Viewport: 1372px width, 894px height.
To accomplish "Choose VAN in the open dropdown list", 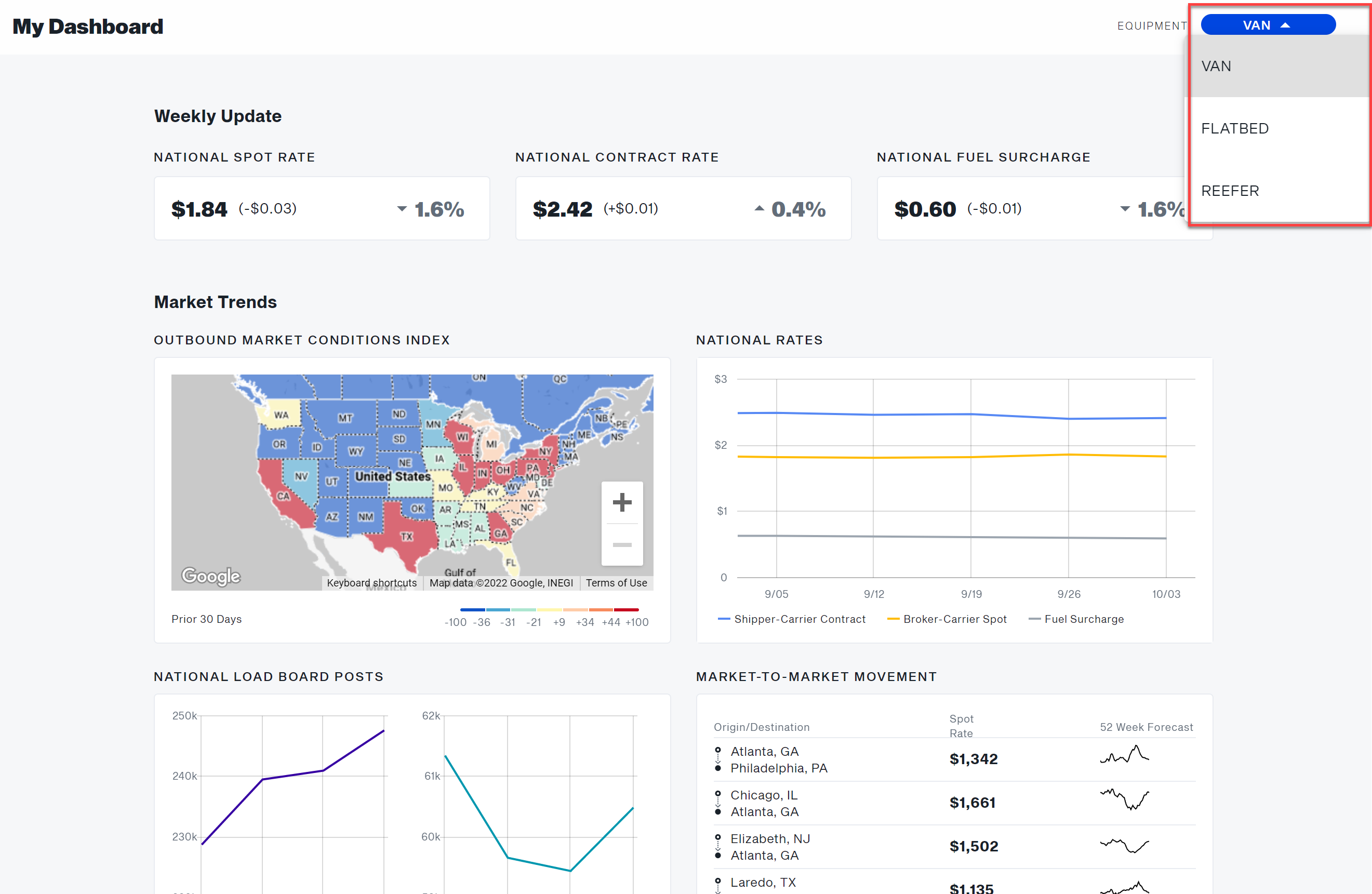I will click(x=1216, y=65).
